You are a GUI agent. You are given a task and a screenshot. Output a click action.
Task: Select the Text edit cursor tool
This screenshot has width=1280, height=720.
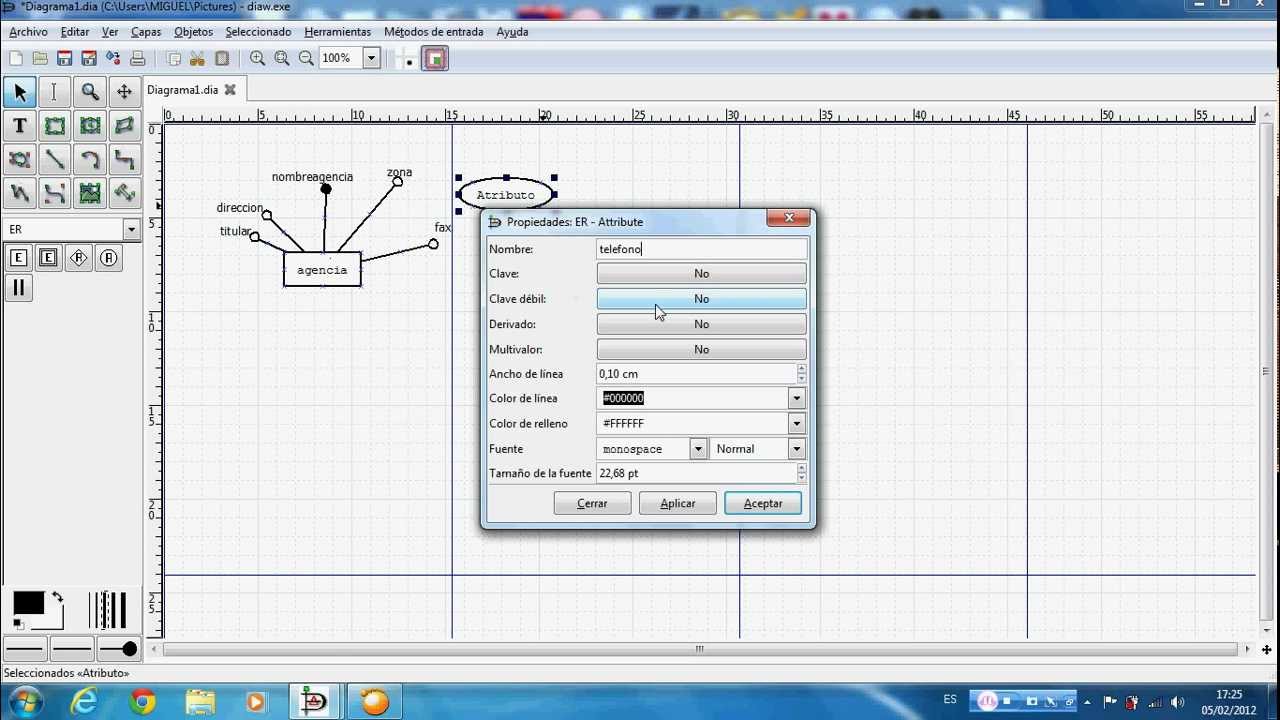tap(55, 92)
